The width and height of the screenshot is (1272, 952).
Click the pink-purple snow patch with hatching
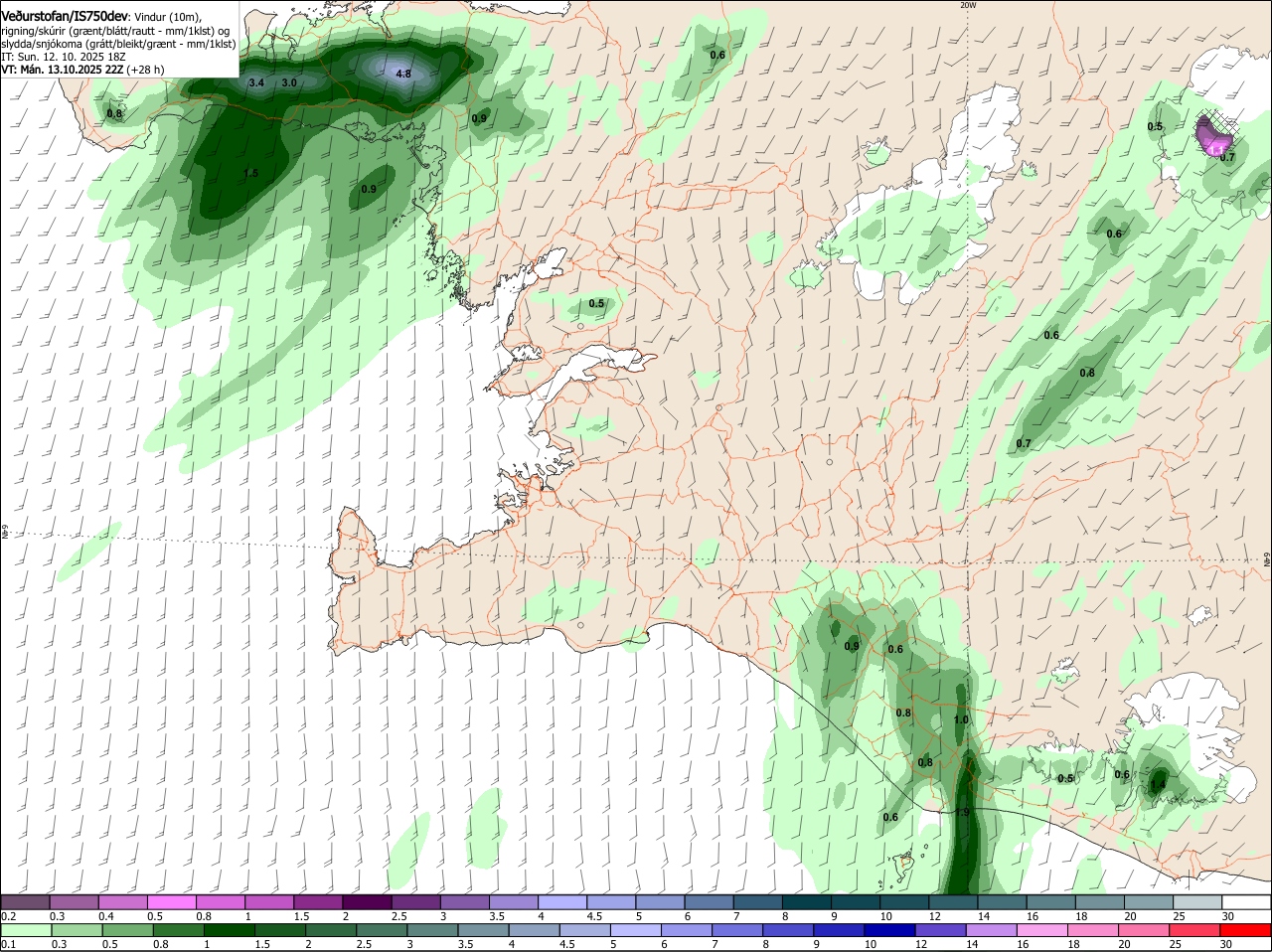[x=1214, y=136]
